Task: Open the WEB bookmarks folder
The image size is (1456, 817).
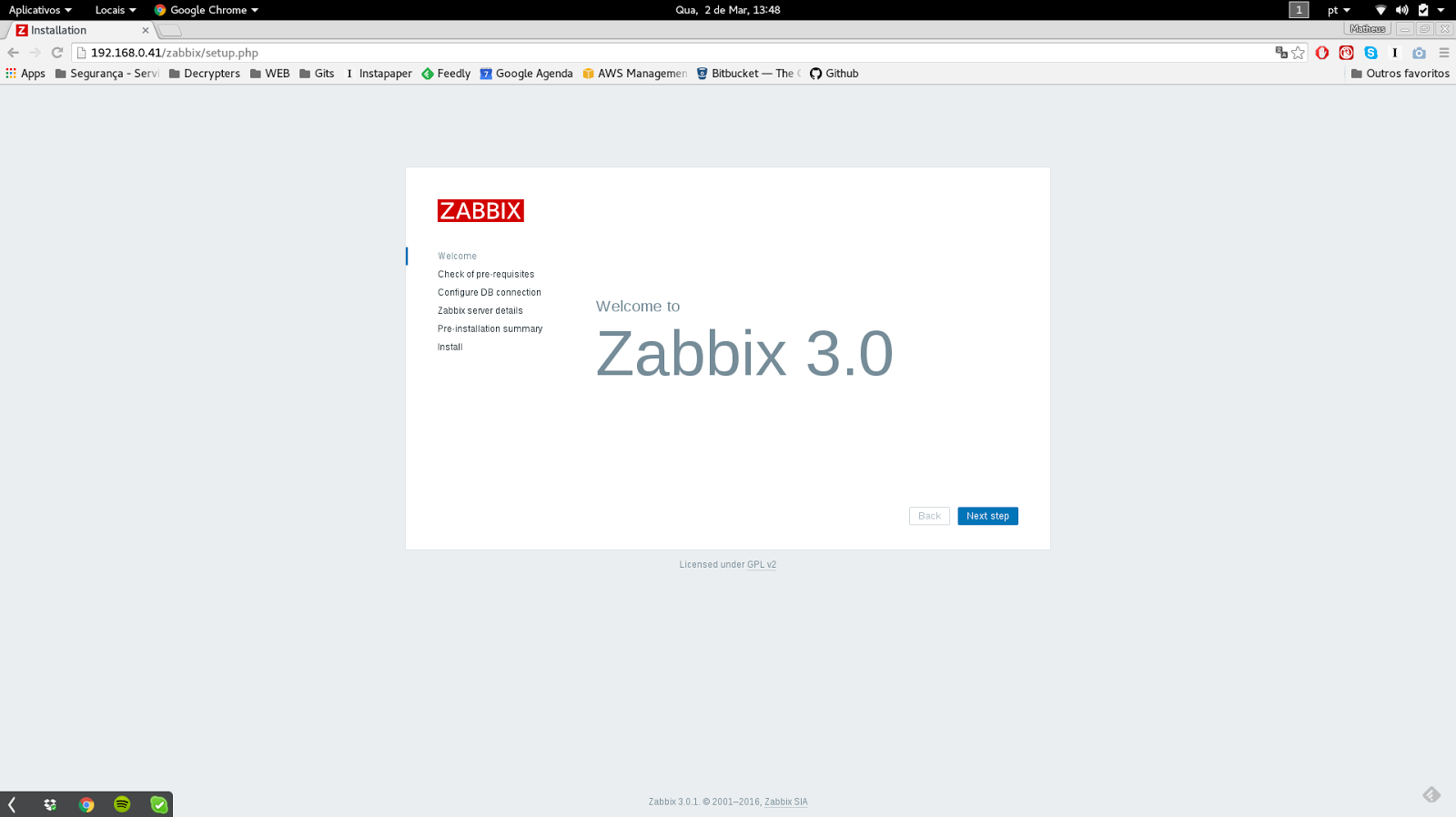Action: click(x=270, y=74)
